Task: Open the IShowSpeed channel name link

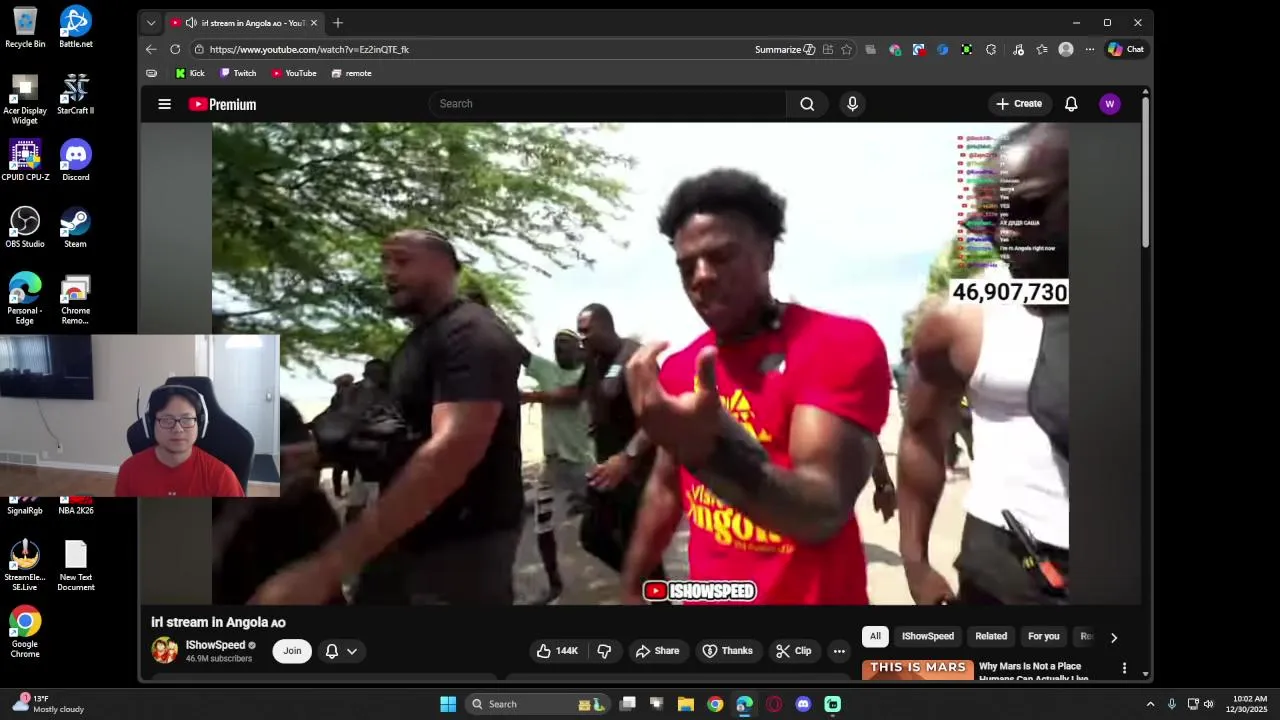Action: pos(215,645)
